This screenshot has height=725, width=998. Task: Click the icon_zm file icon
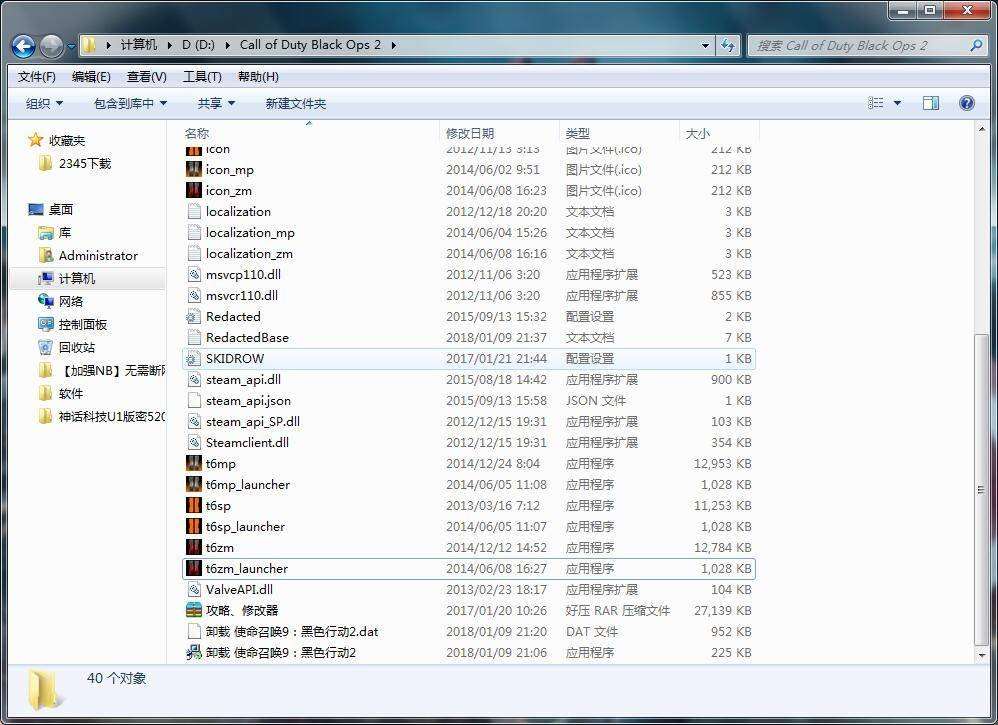193,190
